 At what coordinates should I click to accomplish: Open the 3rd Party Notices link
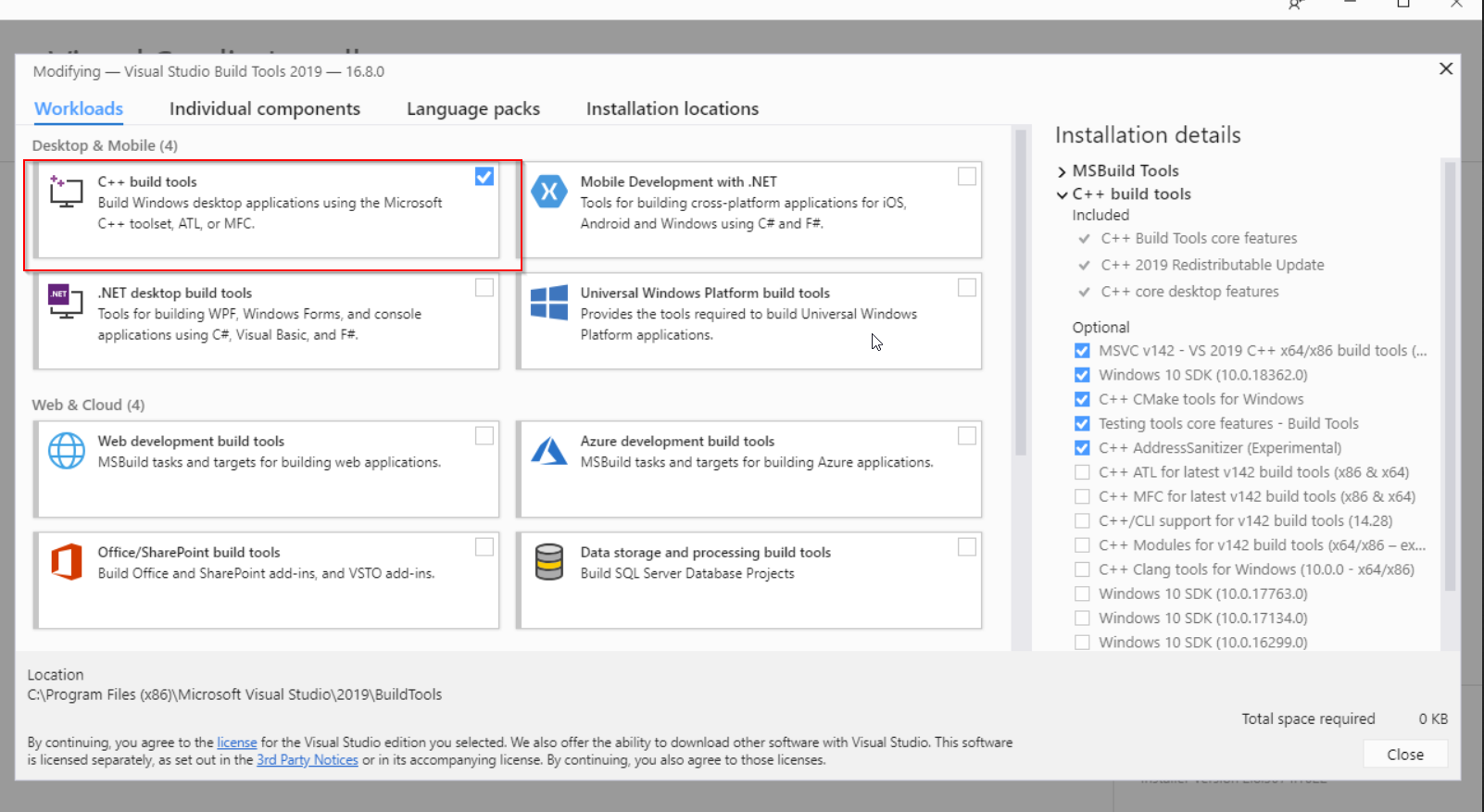[307, 760]
